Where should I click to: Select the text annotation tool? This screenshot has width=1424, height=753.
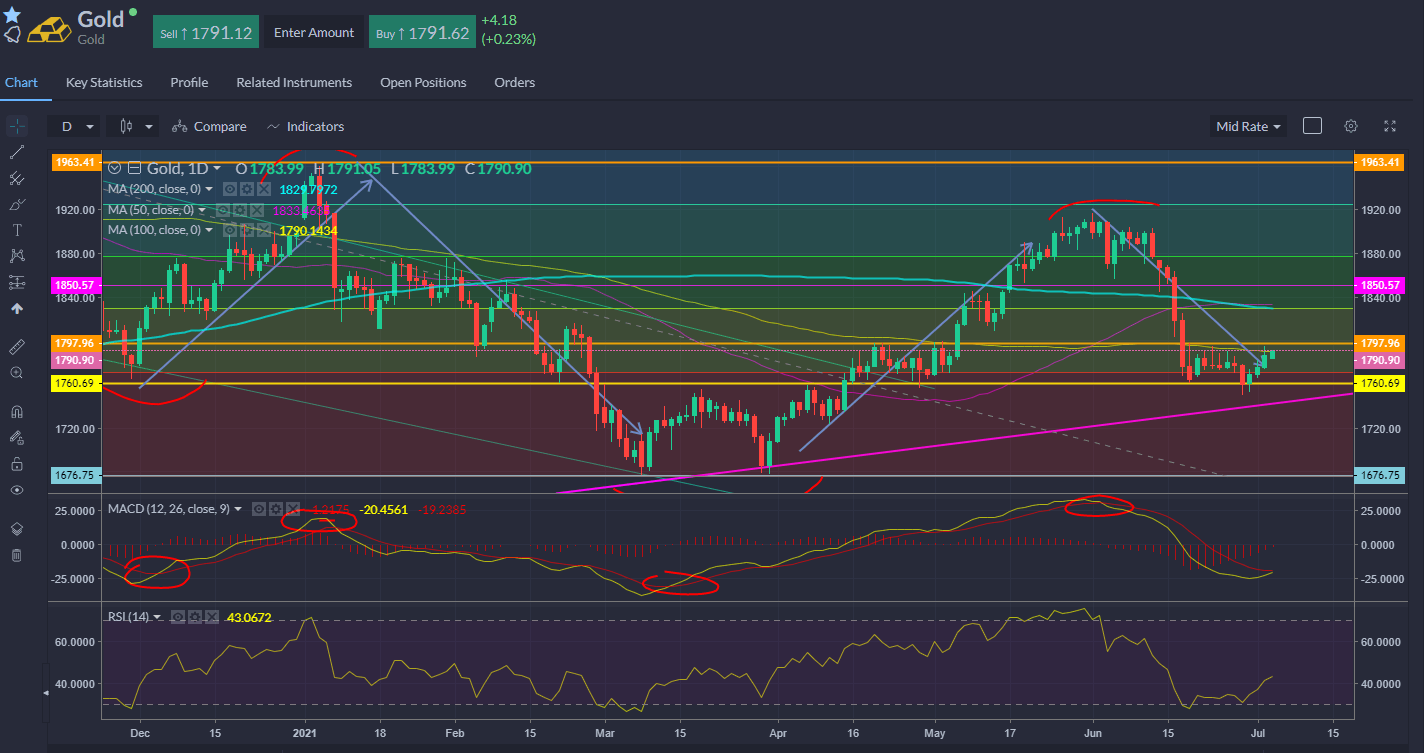click(x=16, y=230)
